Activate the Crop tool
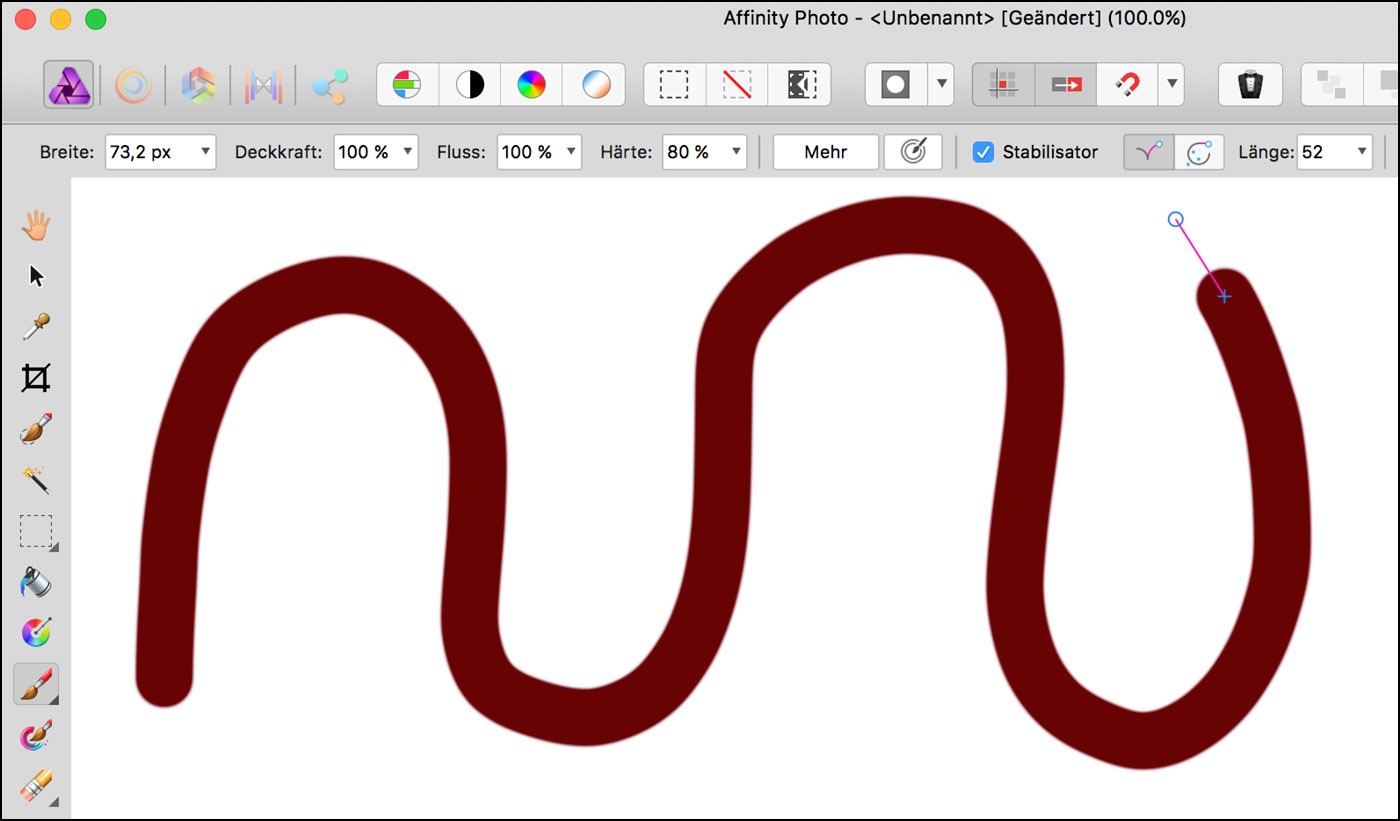This screenshot has width=1400, height=821. tap(37, 378)
